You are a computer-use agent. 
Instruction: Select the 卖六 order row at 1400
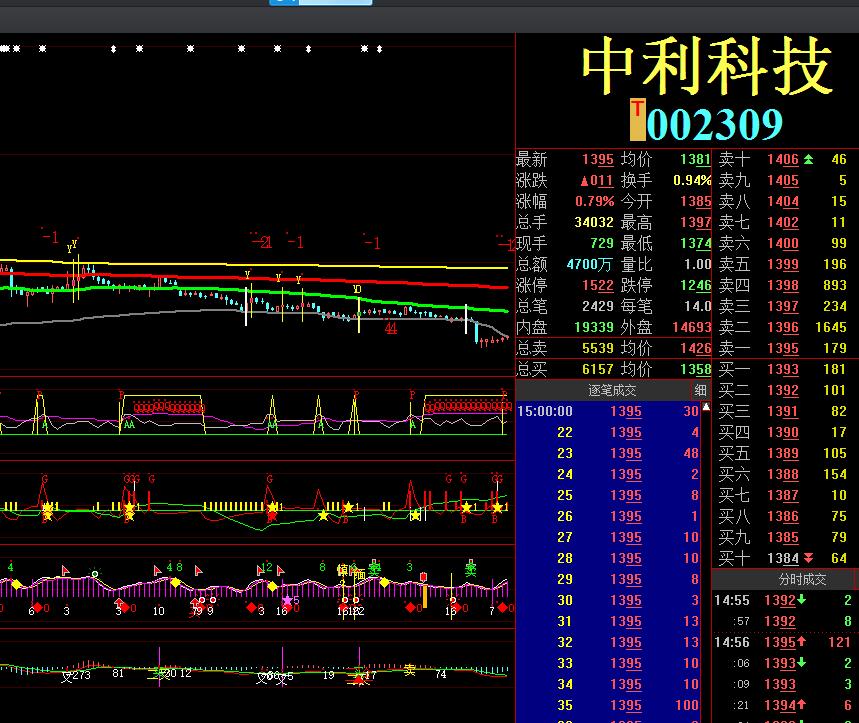click(x=784, y=243)
